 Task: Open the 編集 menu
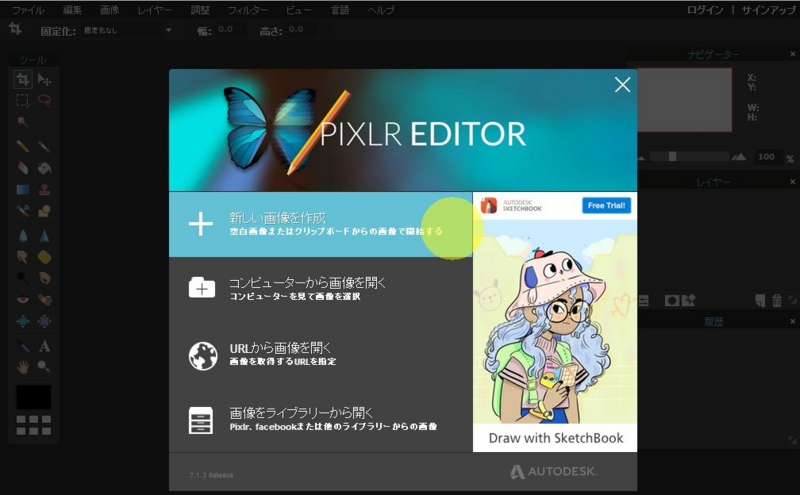pyautogui.click(x=72, y=10)
